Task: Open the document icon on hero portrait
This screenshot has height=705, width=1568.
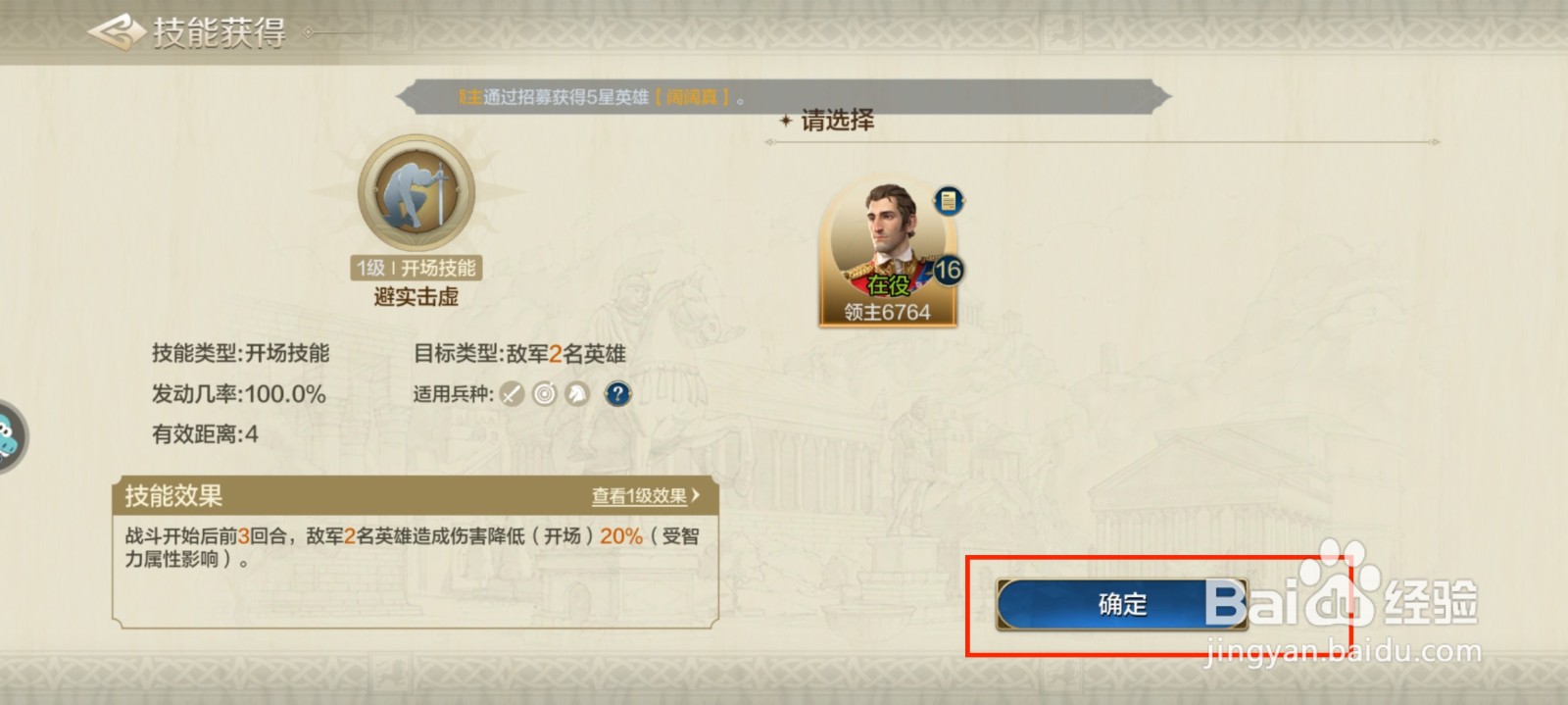Action: coord(948,201)
